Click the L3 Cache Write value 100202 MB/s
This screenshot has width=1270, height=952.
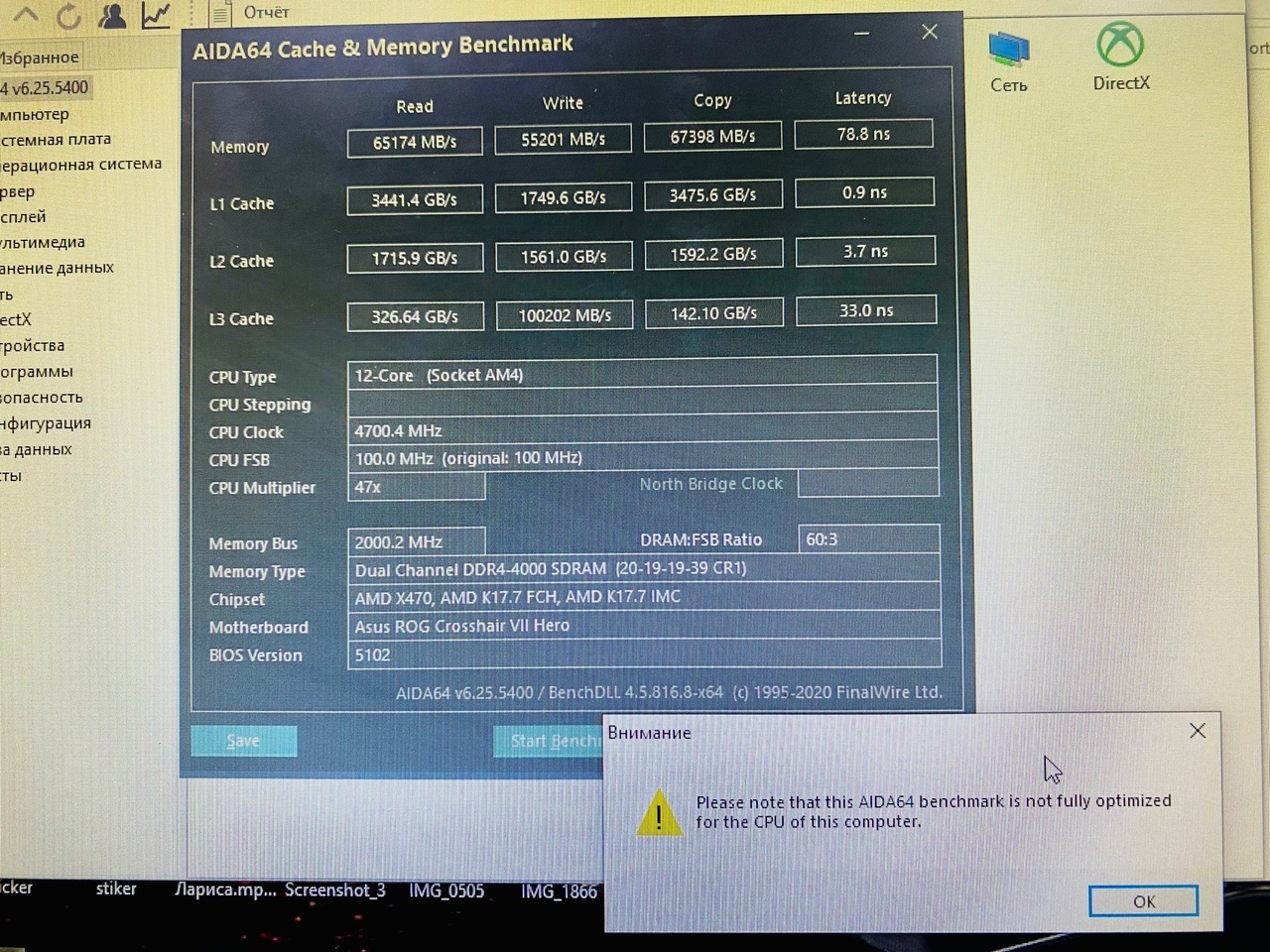(x=565, y=314)
